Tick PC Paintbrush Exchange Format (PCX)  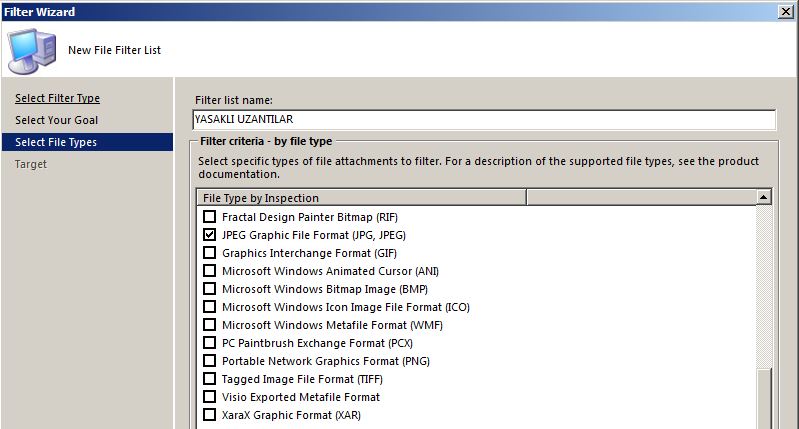click(x=210, y=343)
